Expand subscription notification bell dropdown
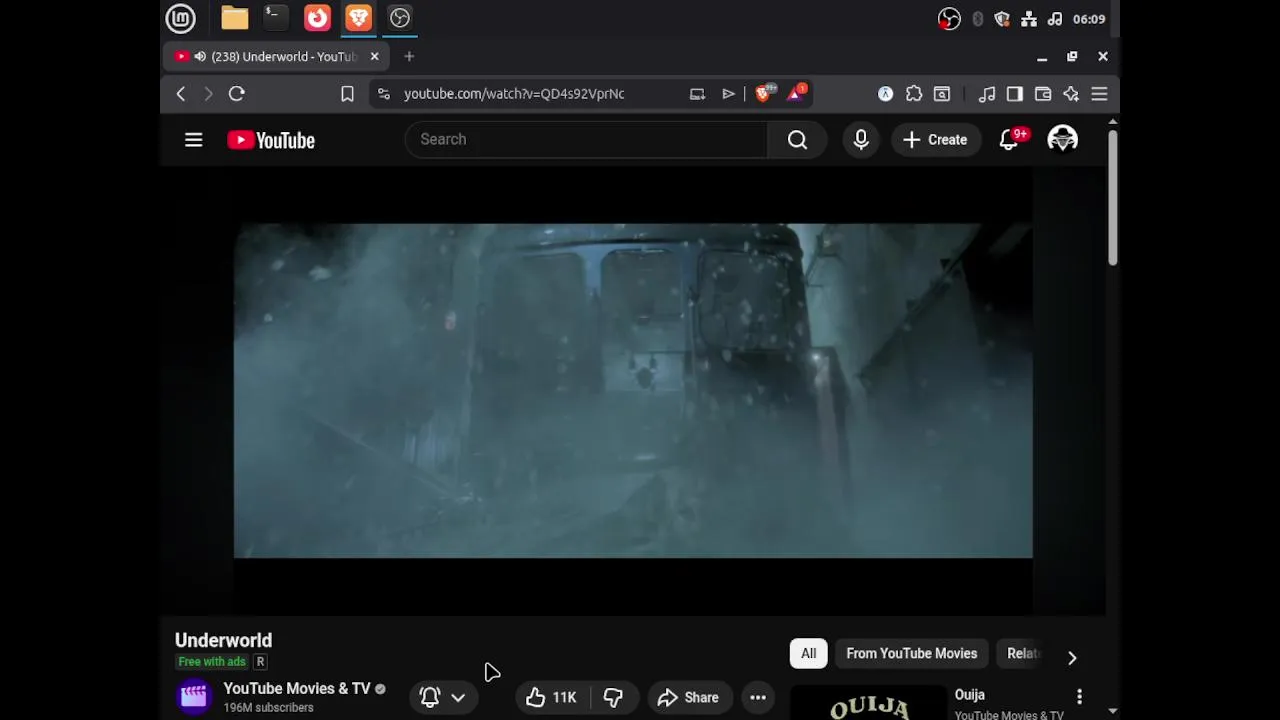 (x=443, y=698)
